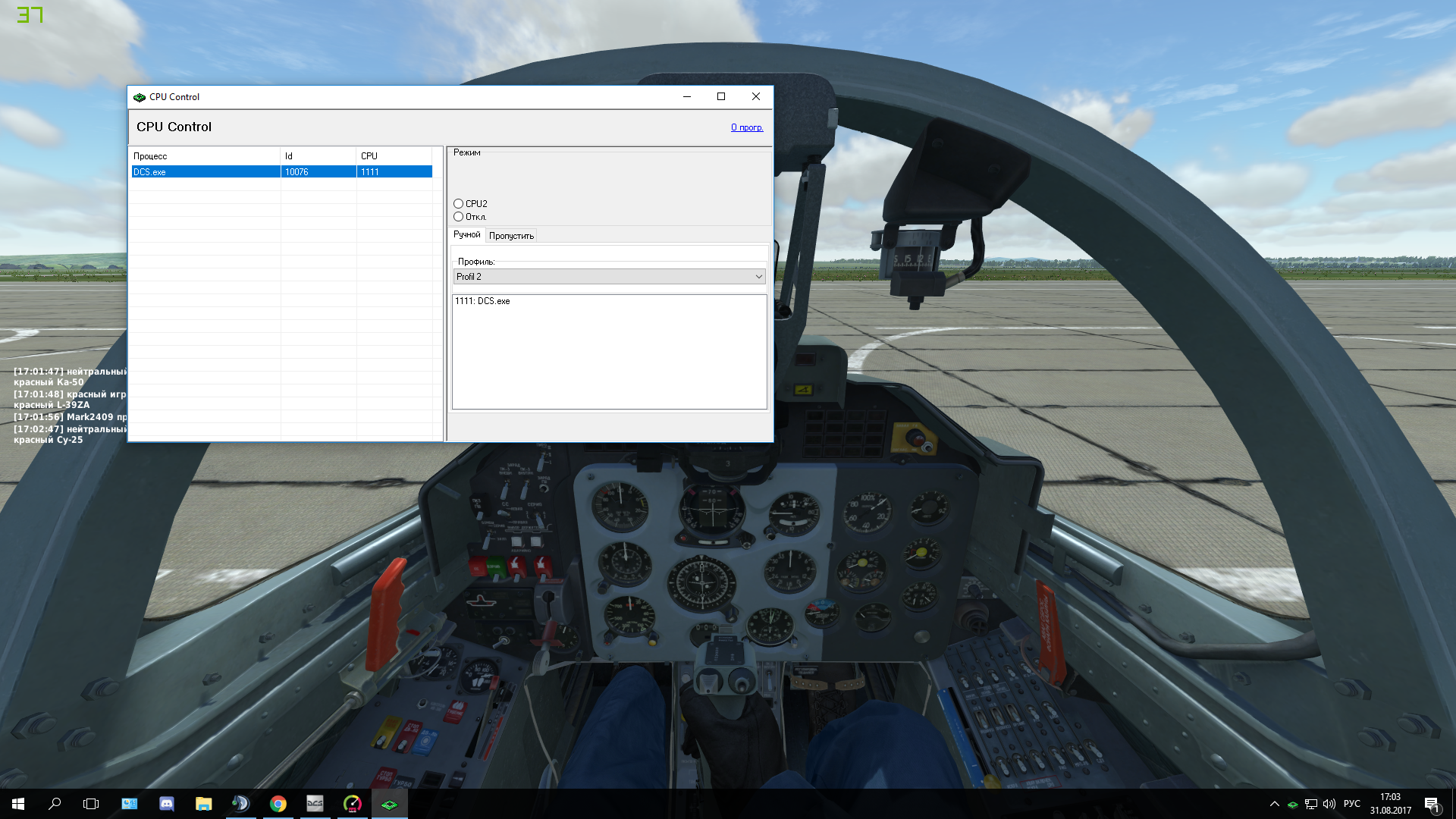
Task: Maximize the CPU Control window
Action: click(721, 97)
